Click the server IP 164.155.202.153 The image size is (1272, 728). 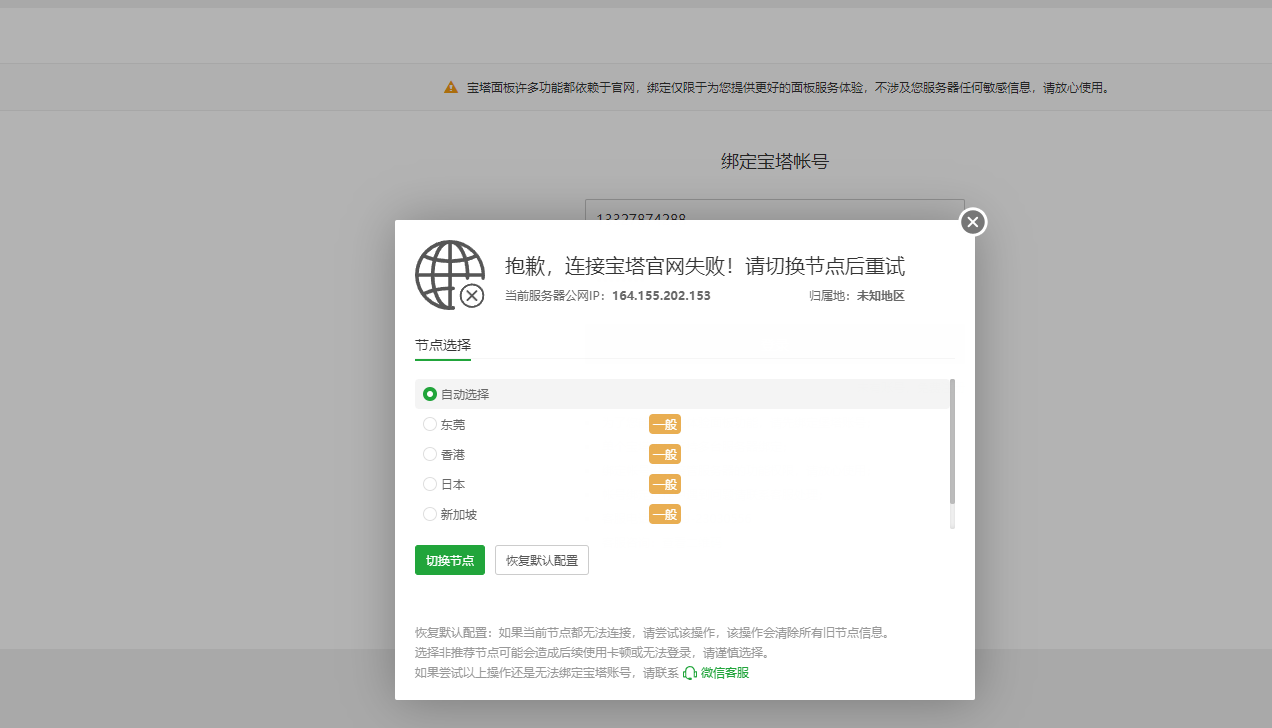click(x=661, y=296)
